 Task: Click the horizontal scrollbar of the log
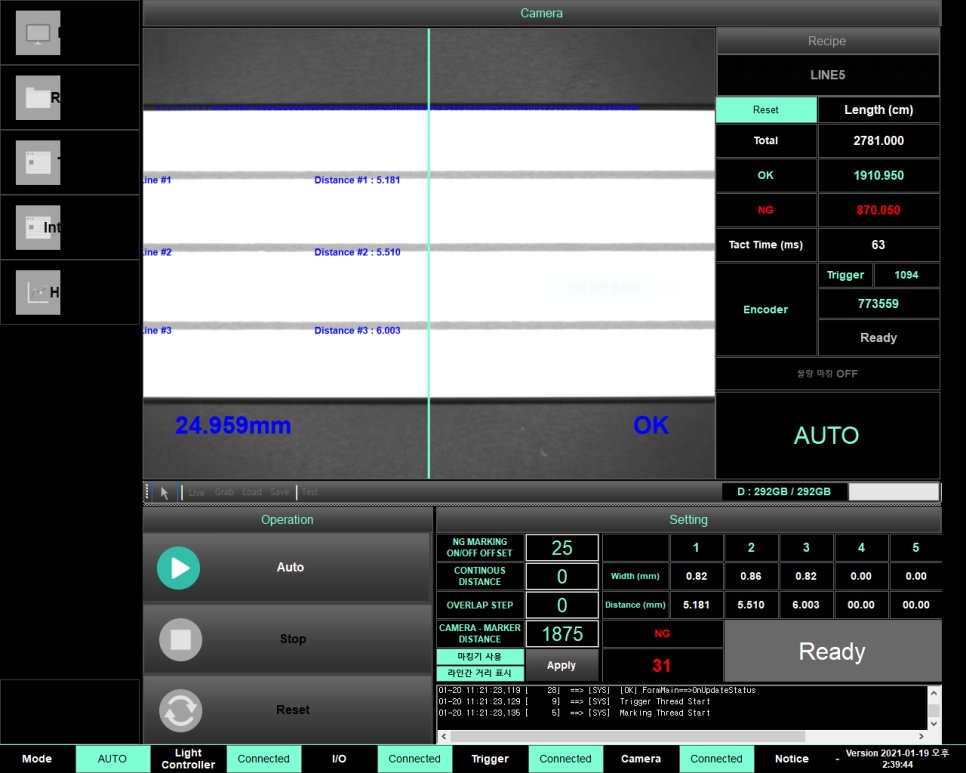[628, 737]
